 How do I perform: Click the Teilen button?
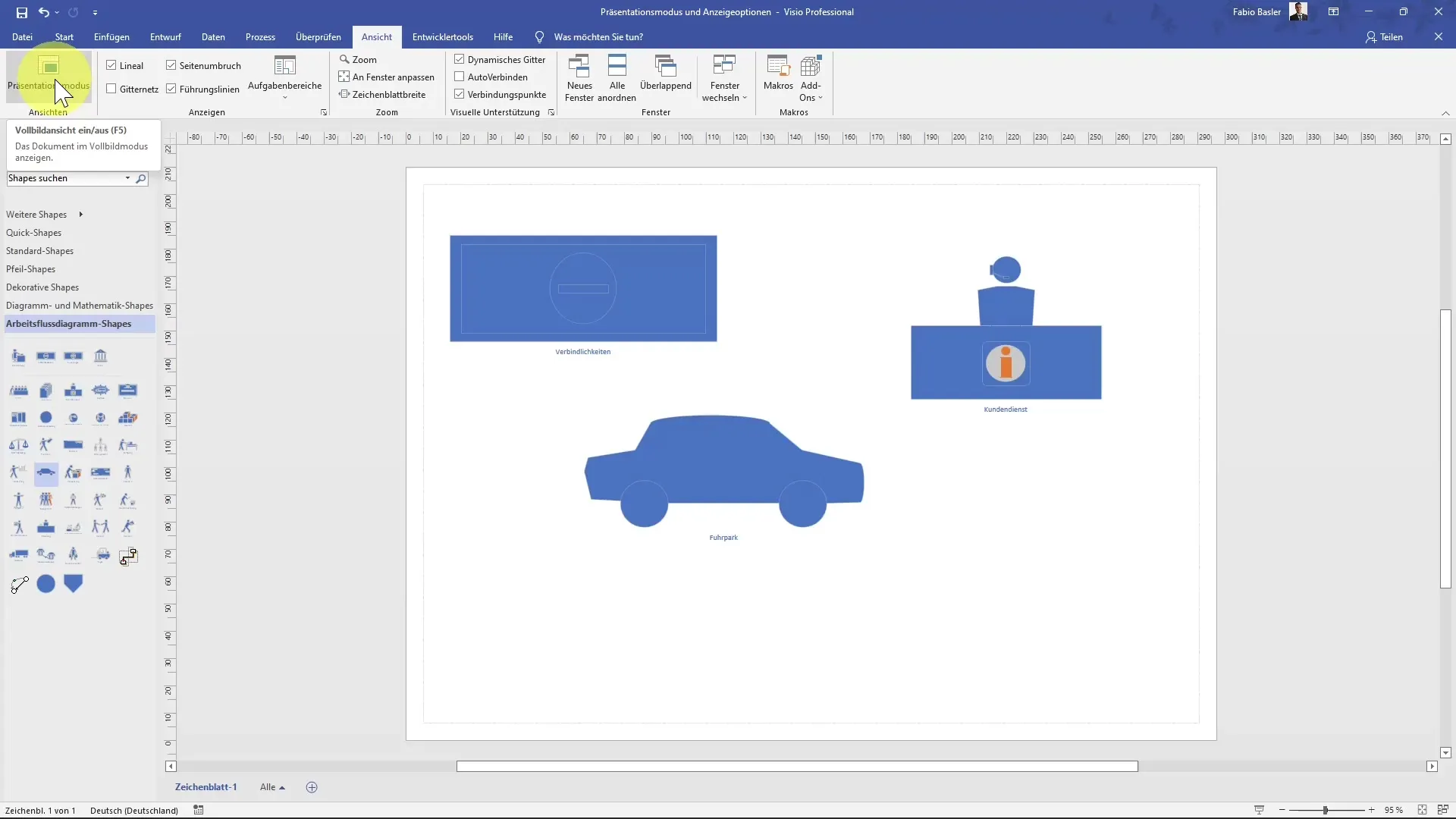coord(1384,37)
